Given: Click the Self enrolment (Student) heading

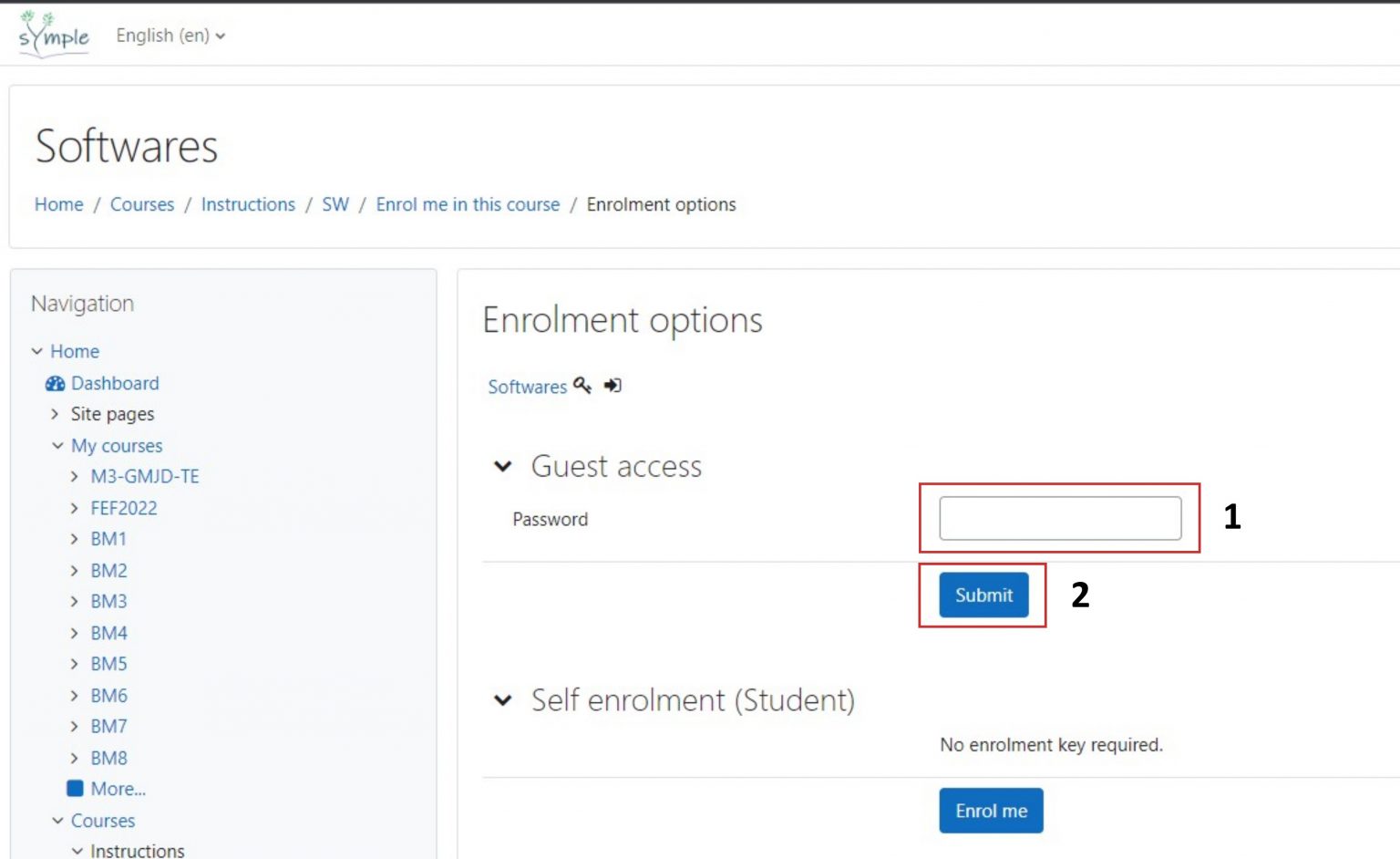Looking at the screenshot, I should [693, 700].
